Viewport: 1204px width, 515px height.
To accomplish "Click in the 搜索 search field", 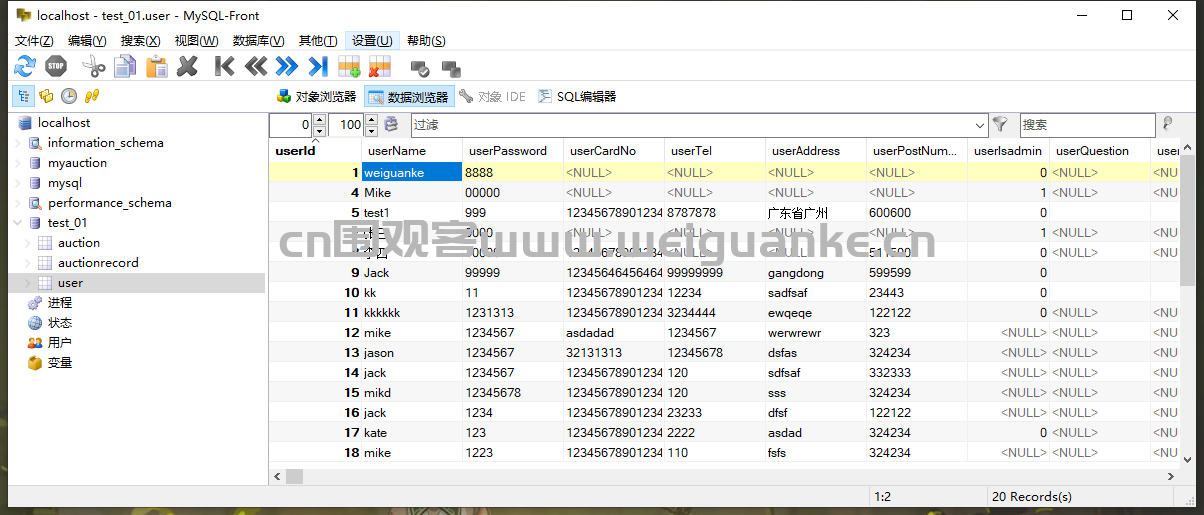I will 1087,125.
